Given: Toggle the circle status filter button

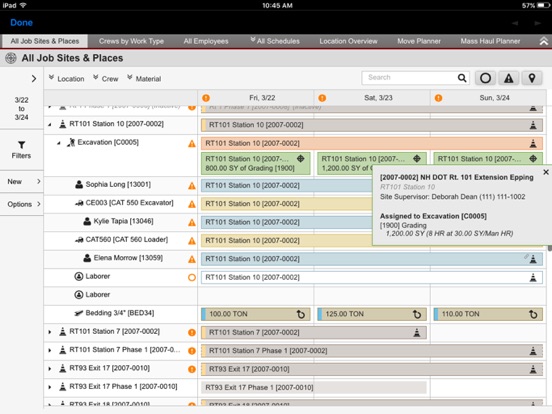Looking at the screenshot, I should click(x=485, y=78).
